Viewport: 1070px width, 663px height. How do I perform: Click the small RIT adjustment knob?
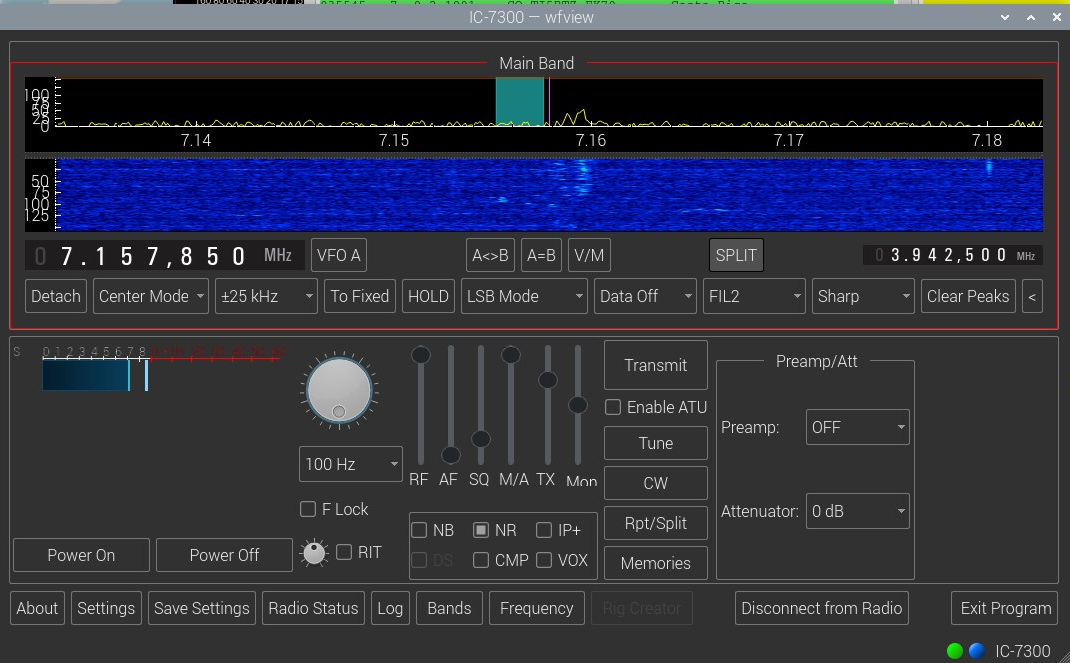[x=314, y=552]
